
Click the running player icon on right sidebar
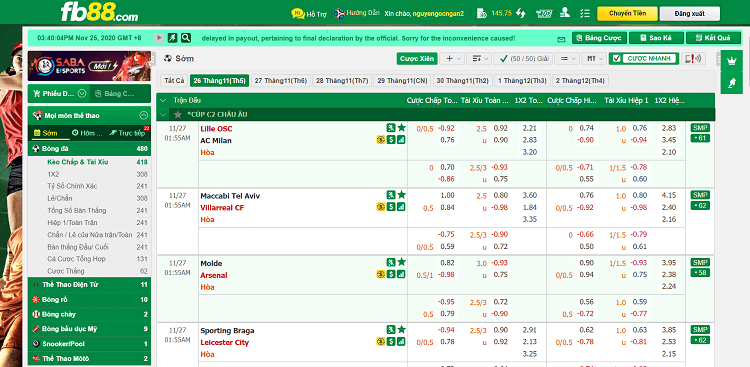click(731, 83)
